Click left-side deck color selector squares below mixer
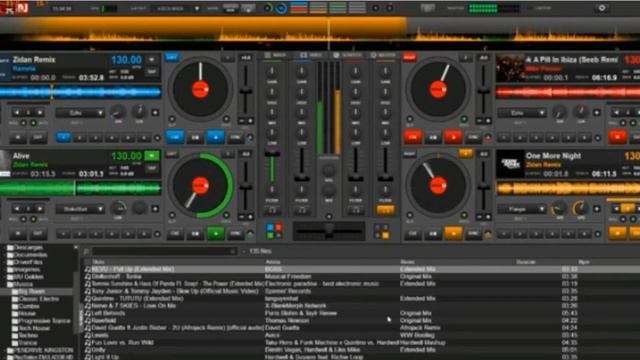Viewport: 640px width, 360px height. click(x=274, y=231)
